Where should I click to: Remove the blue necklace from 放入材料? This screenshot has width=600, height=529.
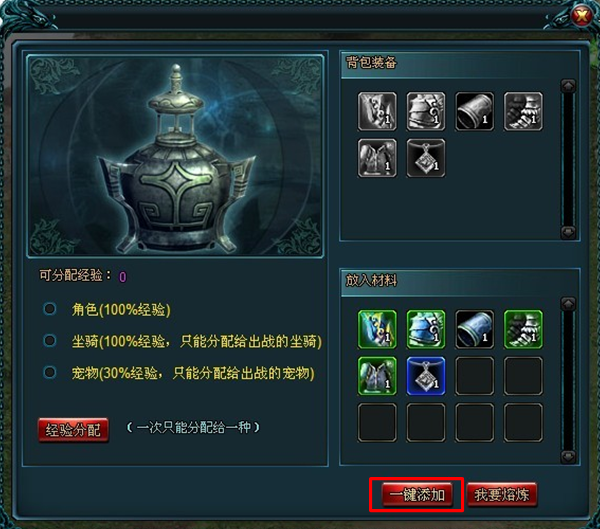point(426,376)
